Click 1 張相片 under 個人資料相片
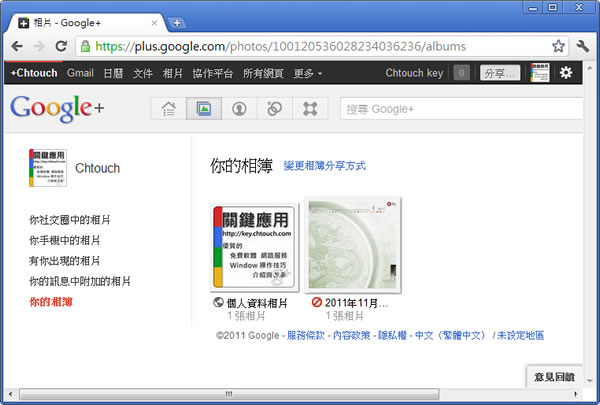This screenshot has height=405, width=600. (246, 316)
